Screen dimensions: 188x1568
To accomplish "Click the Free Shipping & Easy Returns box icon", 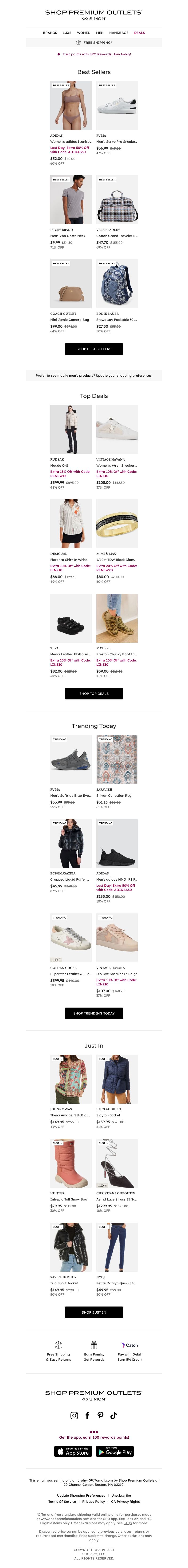I will 58,1345.
